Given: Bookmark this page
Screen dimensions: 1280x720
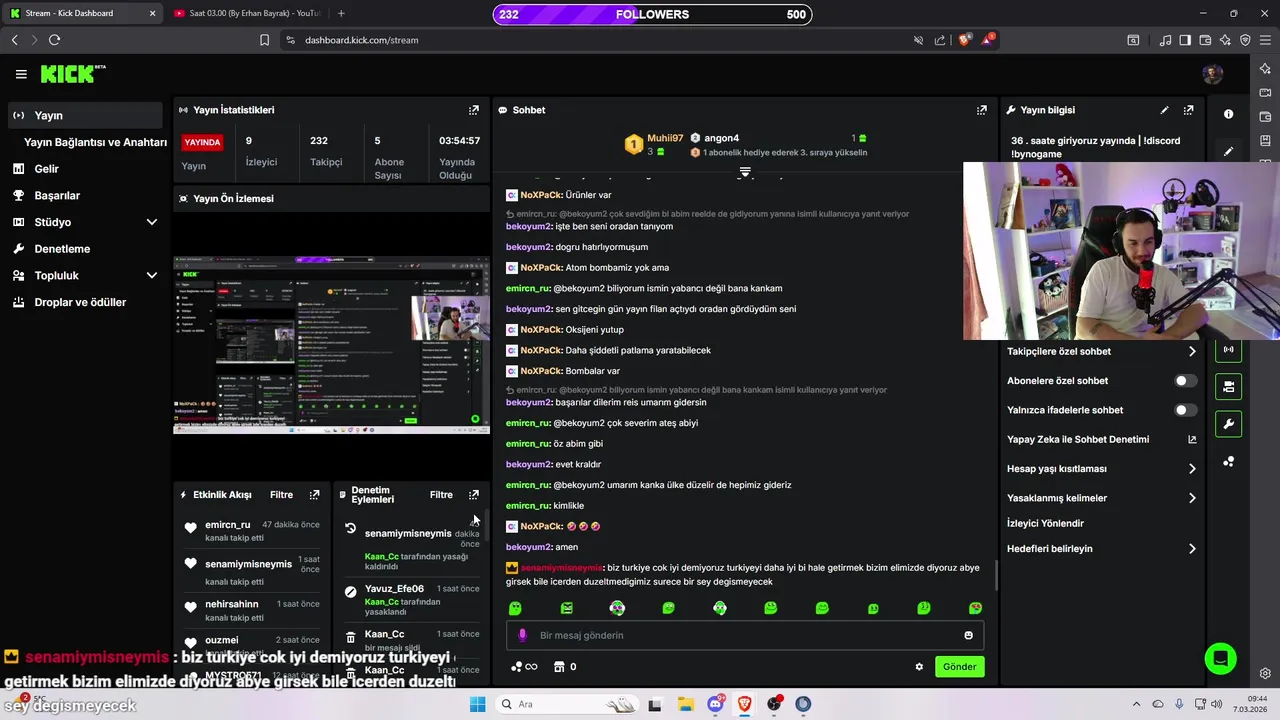Looking at the screenshot, I should pyautogui.click(x=264, y=40).
